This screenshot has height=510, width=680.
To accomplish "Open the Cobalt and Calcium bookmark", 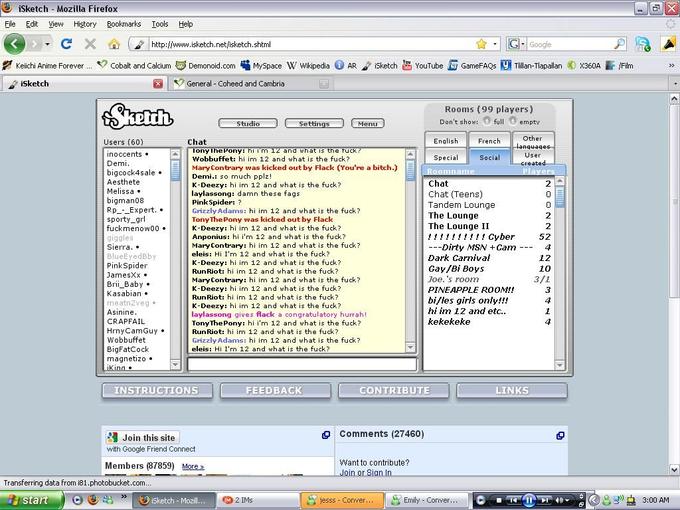I will click(x=134, y=65).
